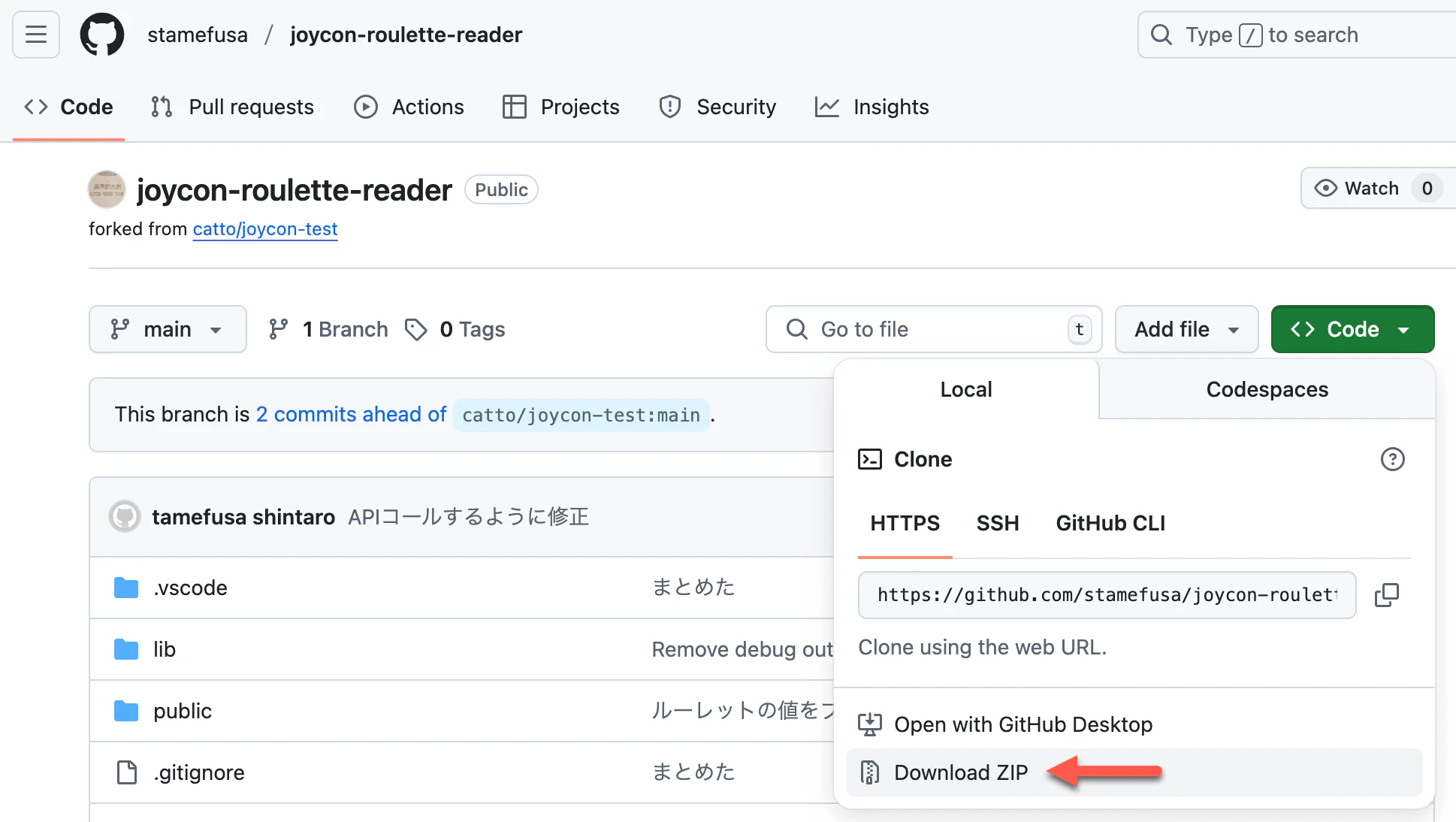
Task: Click the GitHub Octocat logo
Action: point(102,35)
